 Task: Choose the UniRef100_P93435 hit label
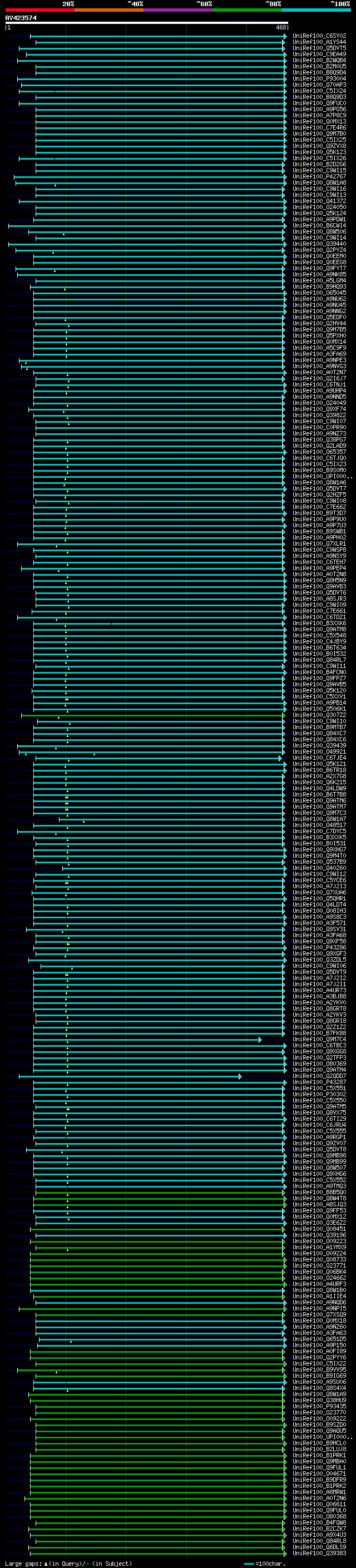[x=319, y=1407]
